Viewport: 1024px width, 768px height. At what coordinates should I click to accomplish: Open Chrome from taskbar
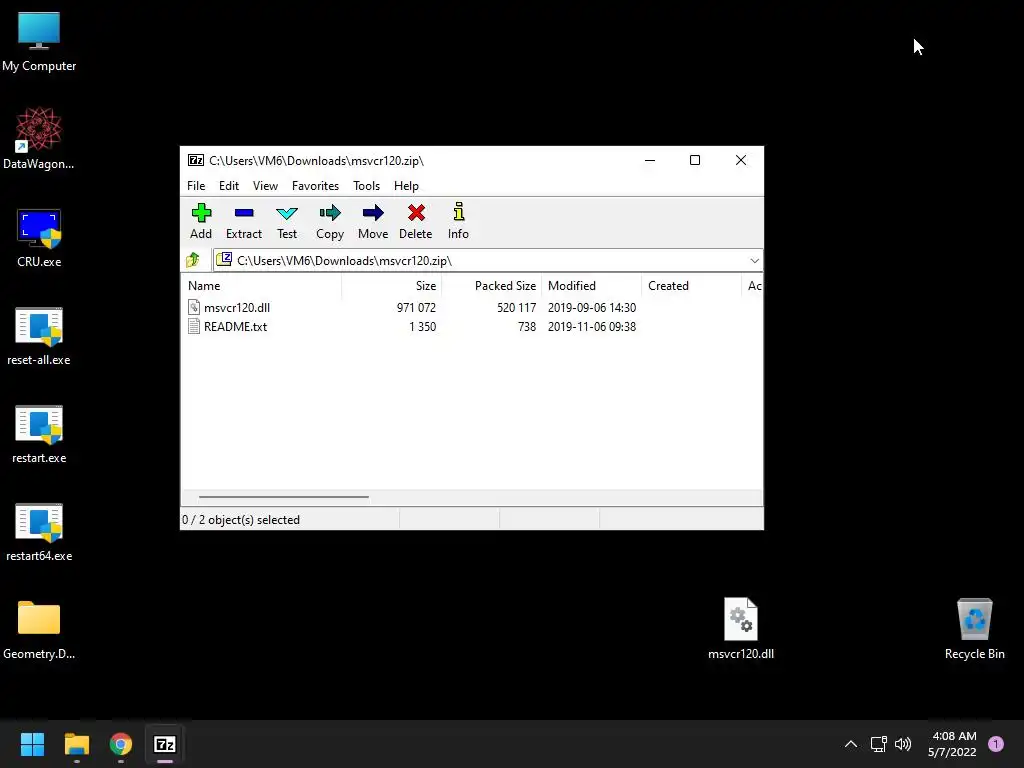pos(121,744)
